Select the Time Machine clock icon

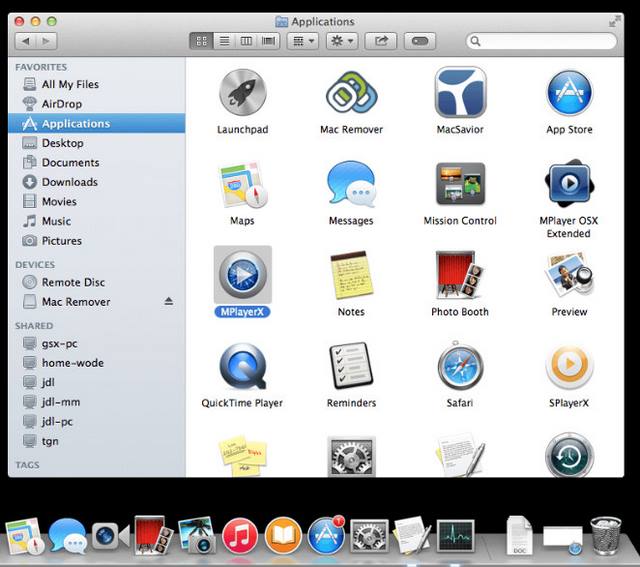(569, 455)
